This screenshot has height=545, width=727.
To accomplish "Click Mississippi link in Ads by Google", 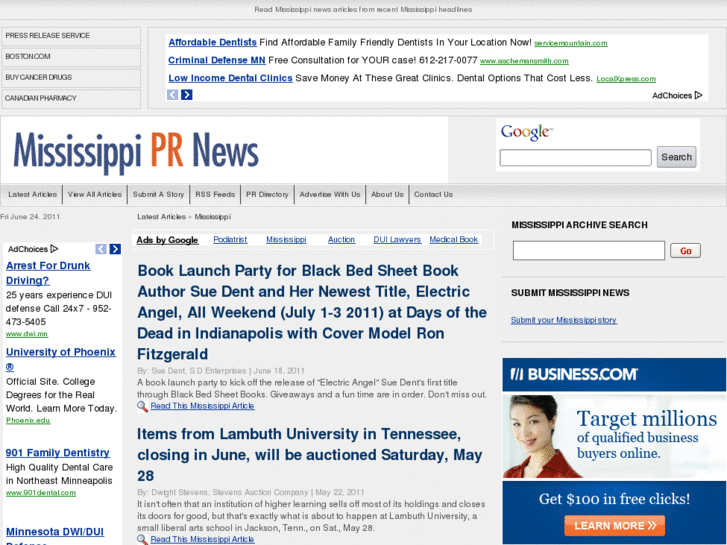I will point(286,240).
